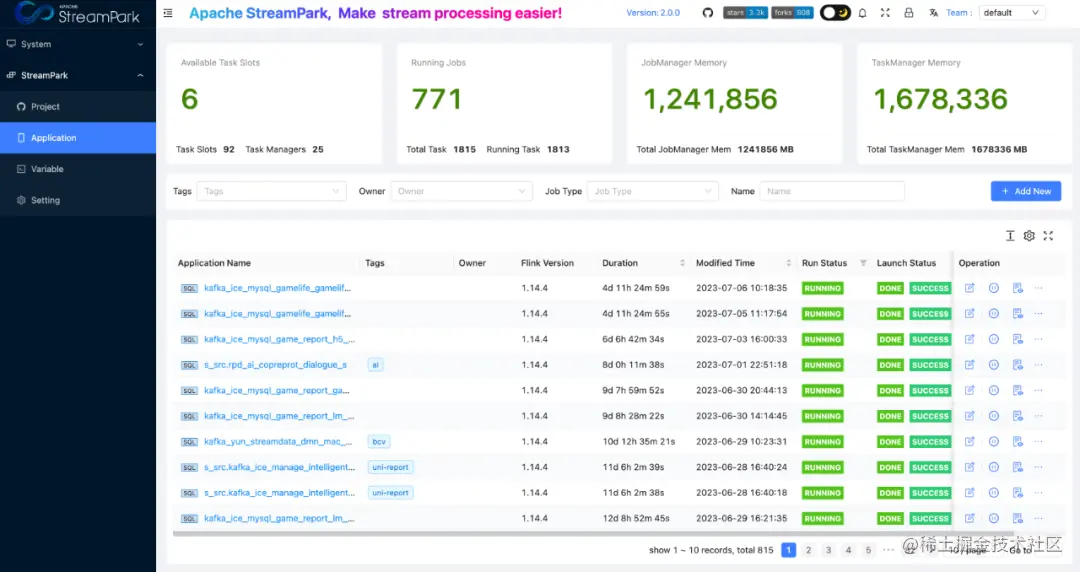
Task: Open the language translation icon
Action: [933, 13]
